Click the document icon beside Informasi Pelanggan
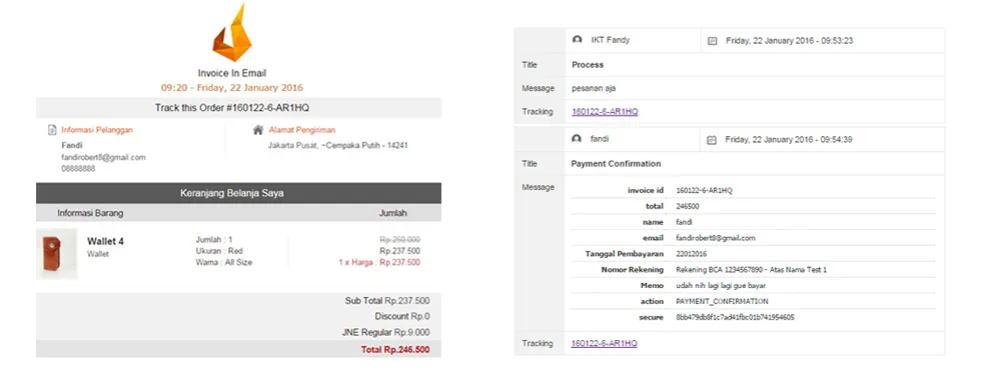The image size is (995, 373). tap(52, 130)
